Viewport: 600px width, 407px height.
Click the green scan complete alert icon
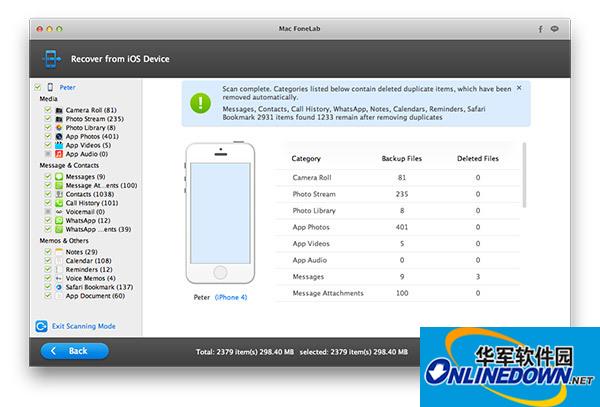coord(200,103)
